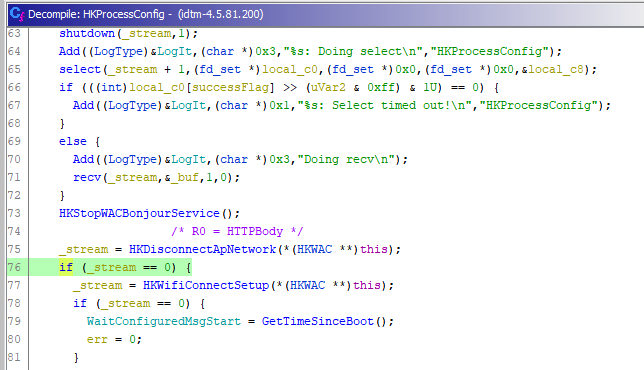
Task: Click LogIt reference on line 70
Action: click(188, 159)
